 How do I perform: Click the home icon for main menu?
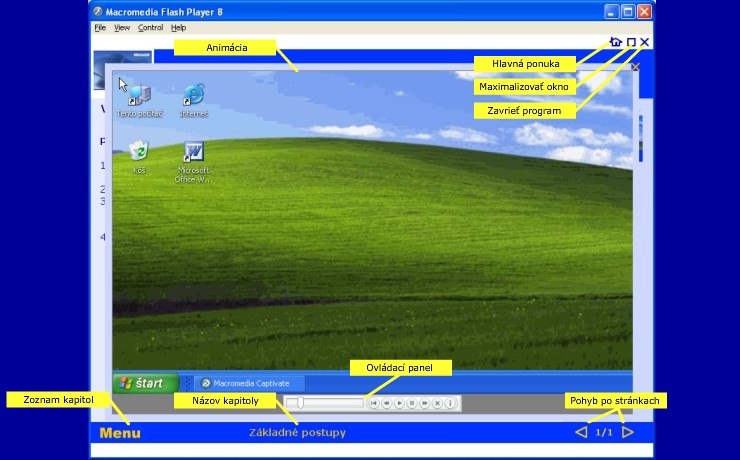coord(616,42)
